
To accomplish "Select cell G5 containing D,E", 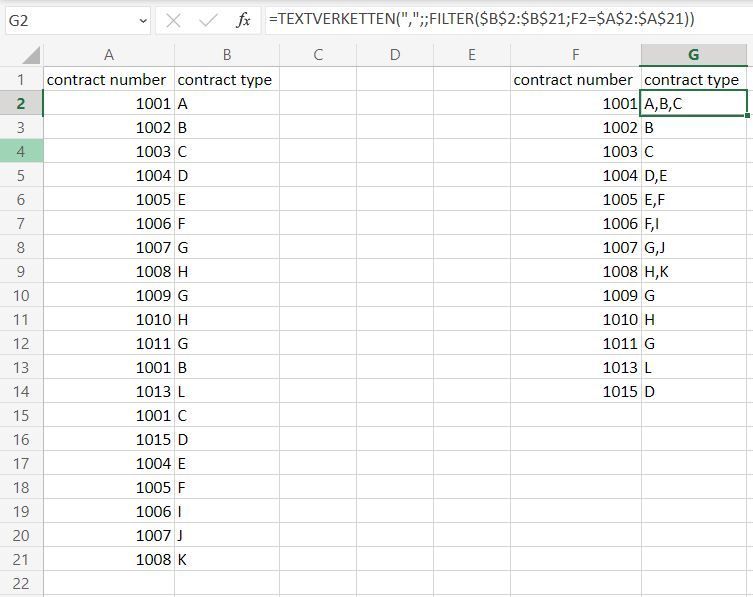I will [x=693, y=175].
